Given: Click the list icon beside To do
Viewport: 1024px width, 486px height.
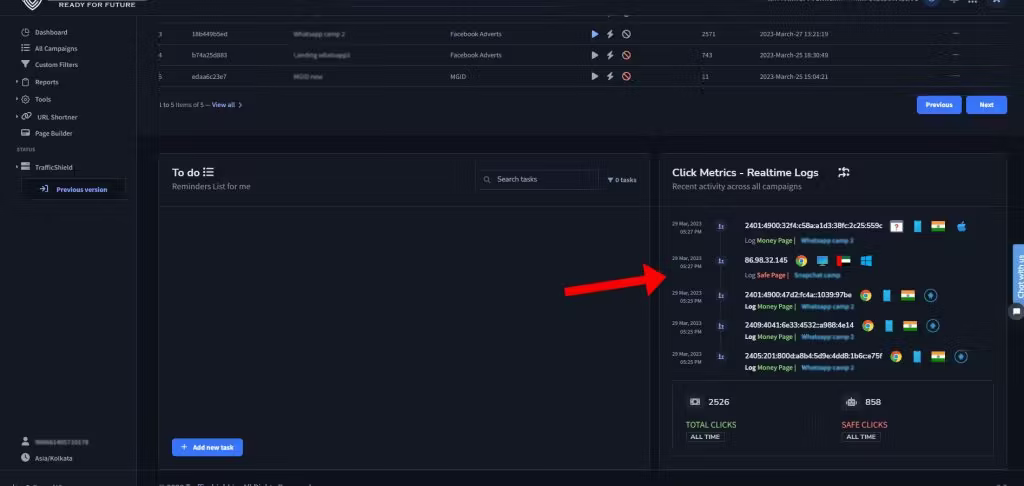Looking at the screenshot, I should tap(208, 172).
